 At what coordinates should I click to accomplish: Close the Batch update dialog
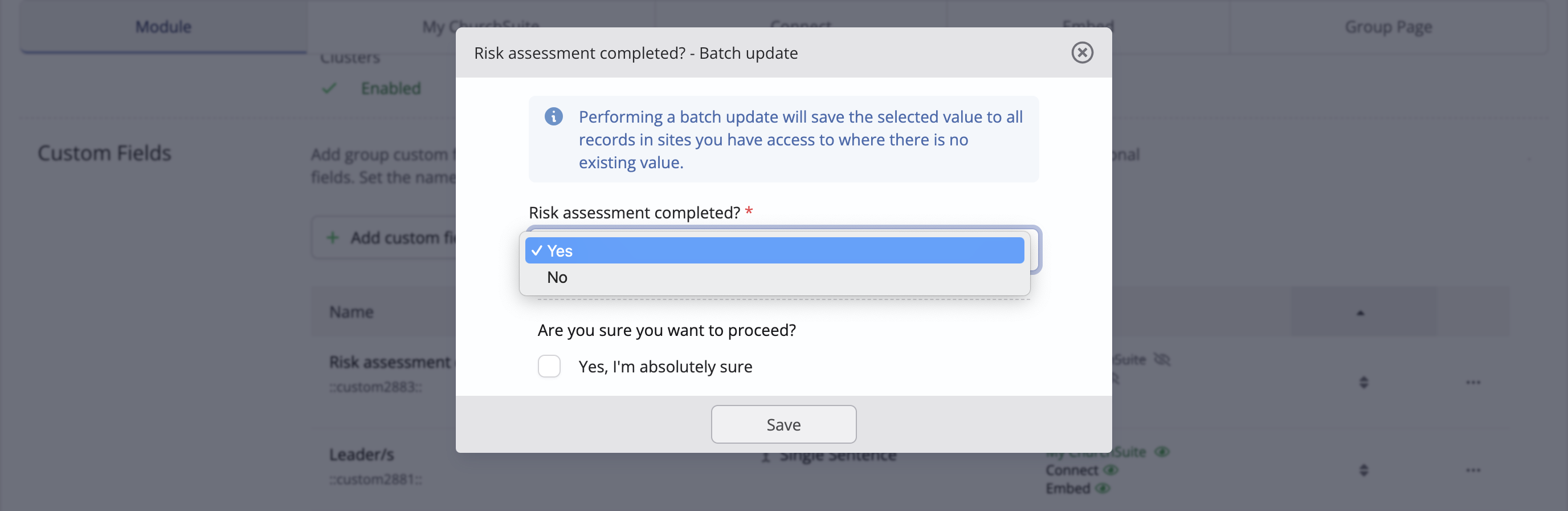tap(1081, 52)
